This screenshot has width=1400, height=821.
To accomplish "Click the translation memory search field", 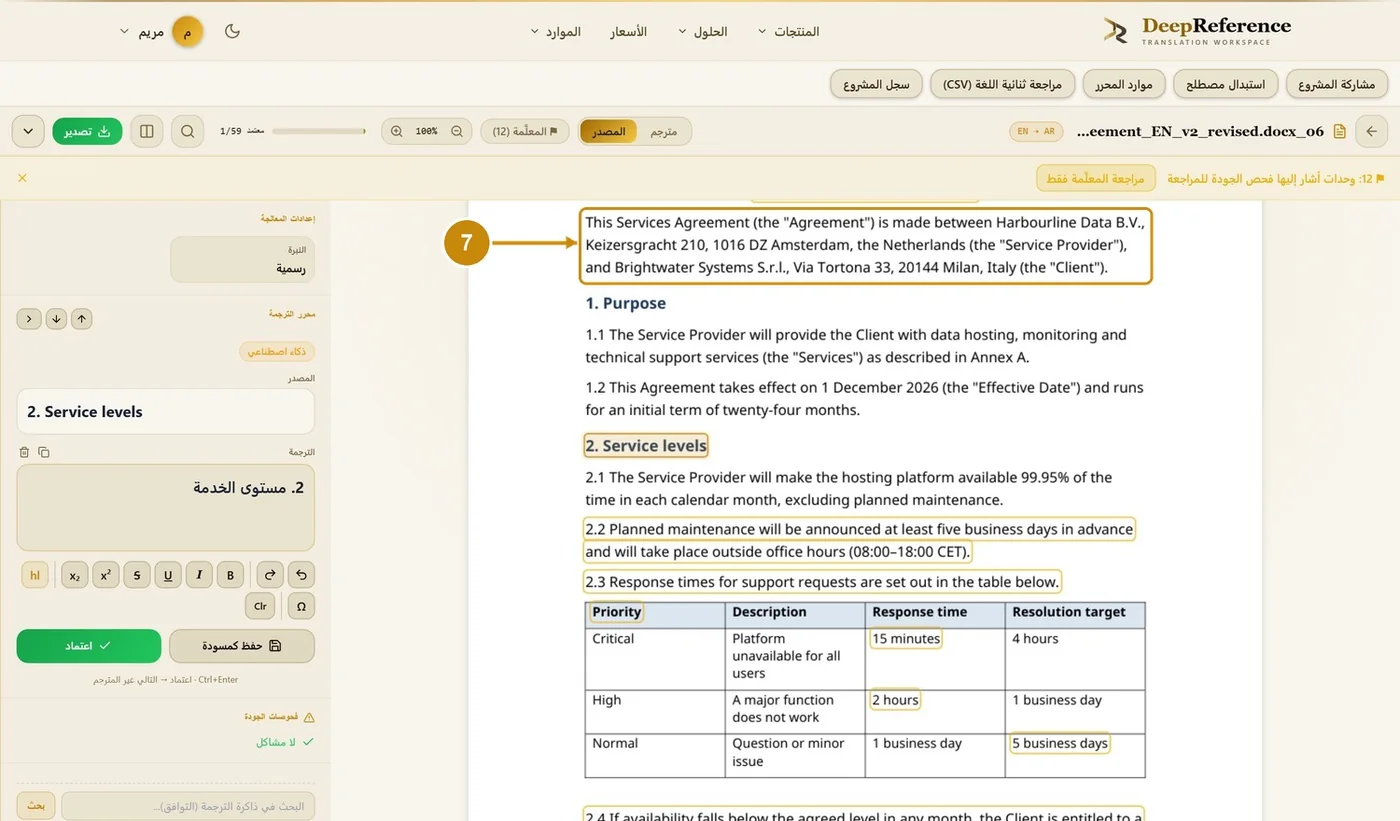I will tap(188, 806).
